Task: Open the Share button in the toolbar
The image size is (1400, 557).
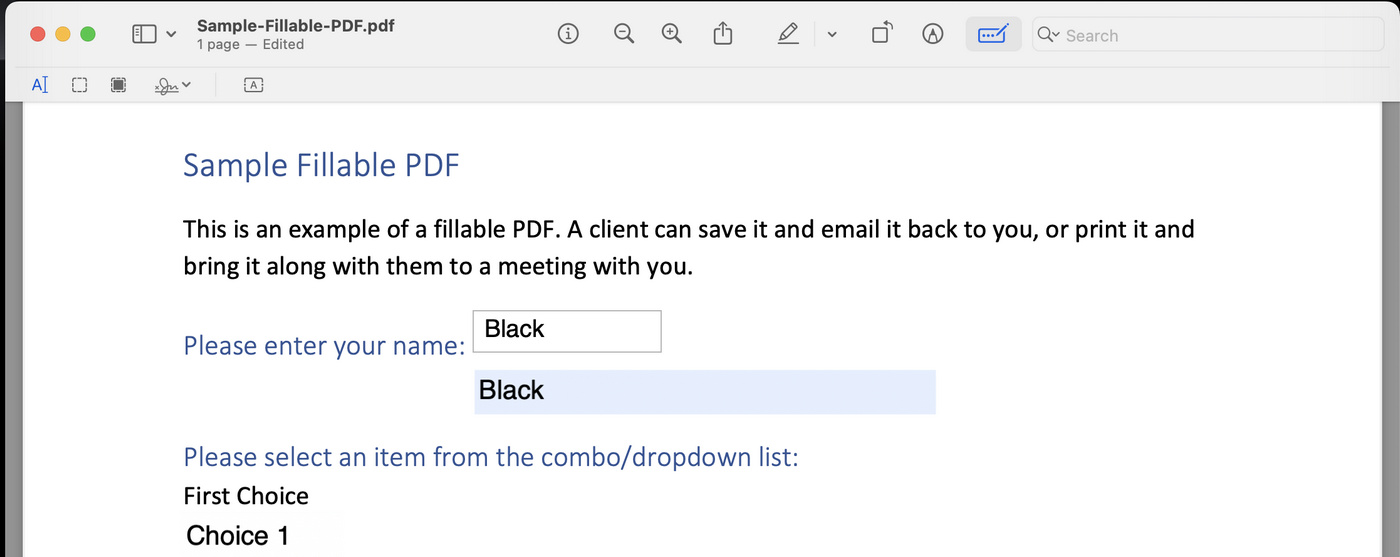Action: point(723,35)
